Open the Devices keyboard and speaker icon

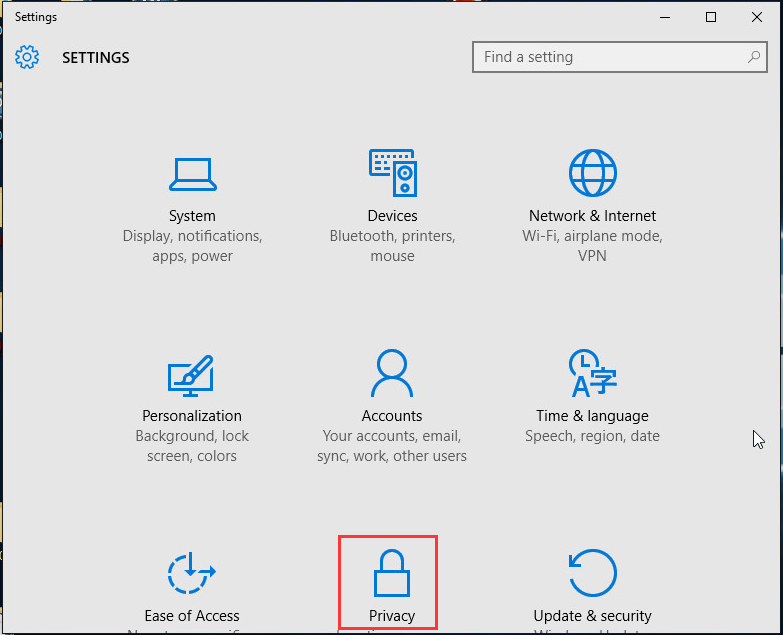(x=392, y=173)
